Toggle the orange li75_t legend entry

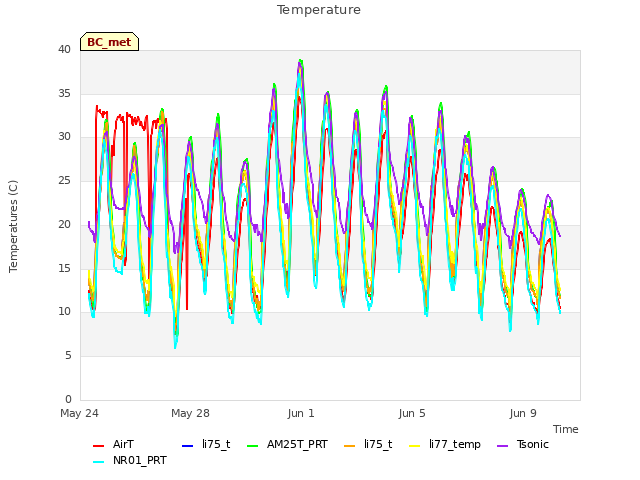(368, 444)
